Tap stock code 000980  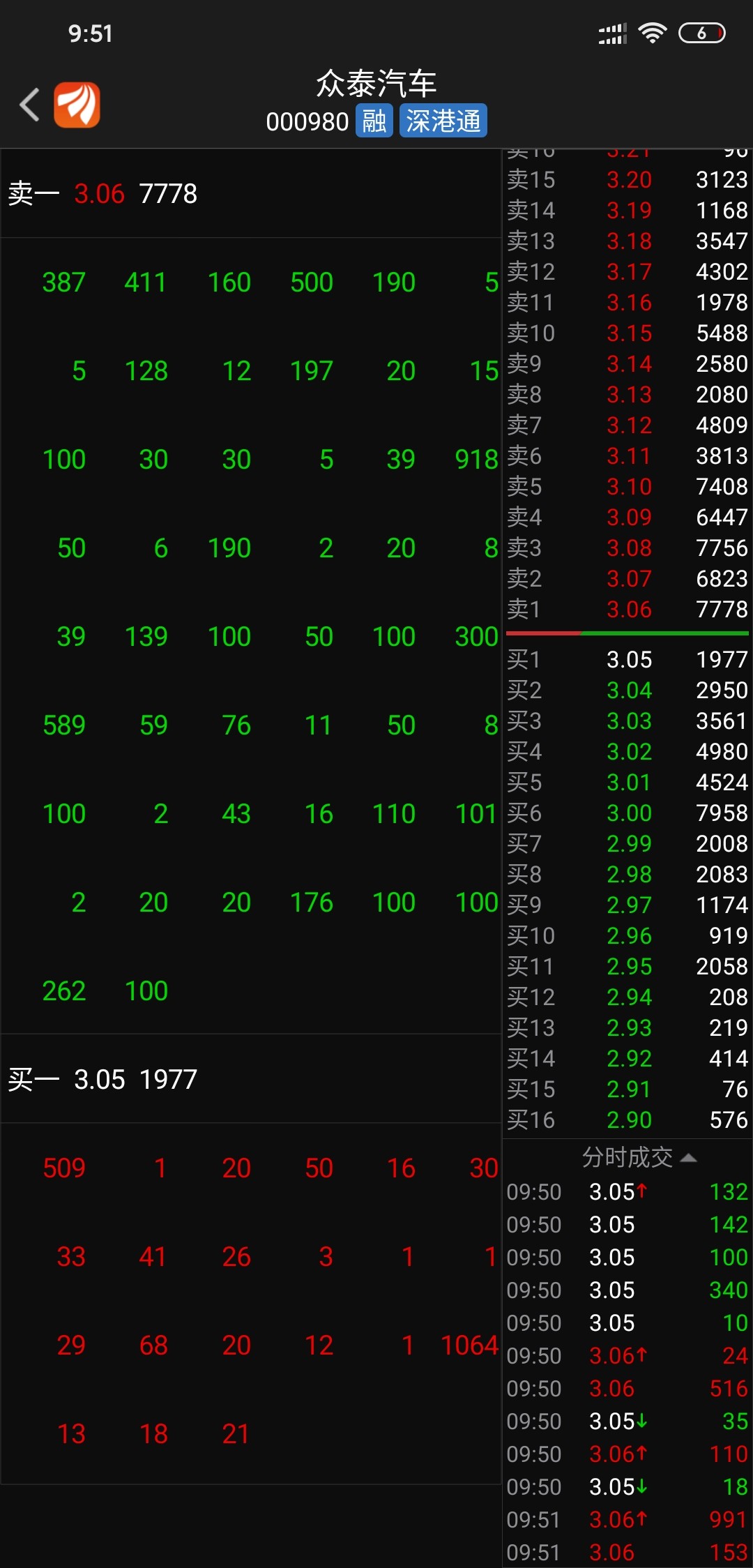pos(307,121)
